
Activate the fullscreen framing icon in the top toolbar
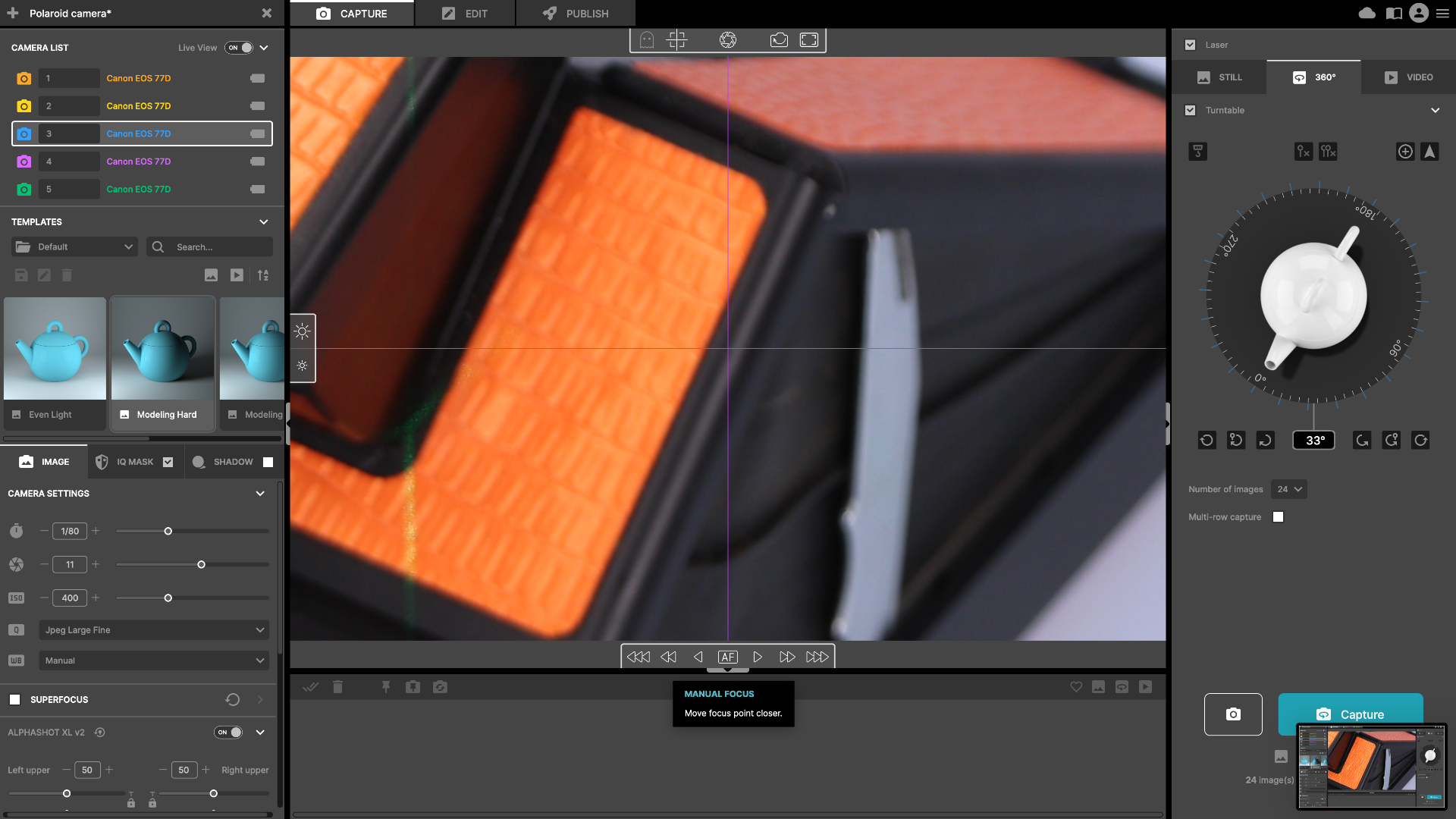tap(808, 39)
